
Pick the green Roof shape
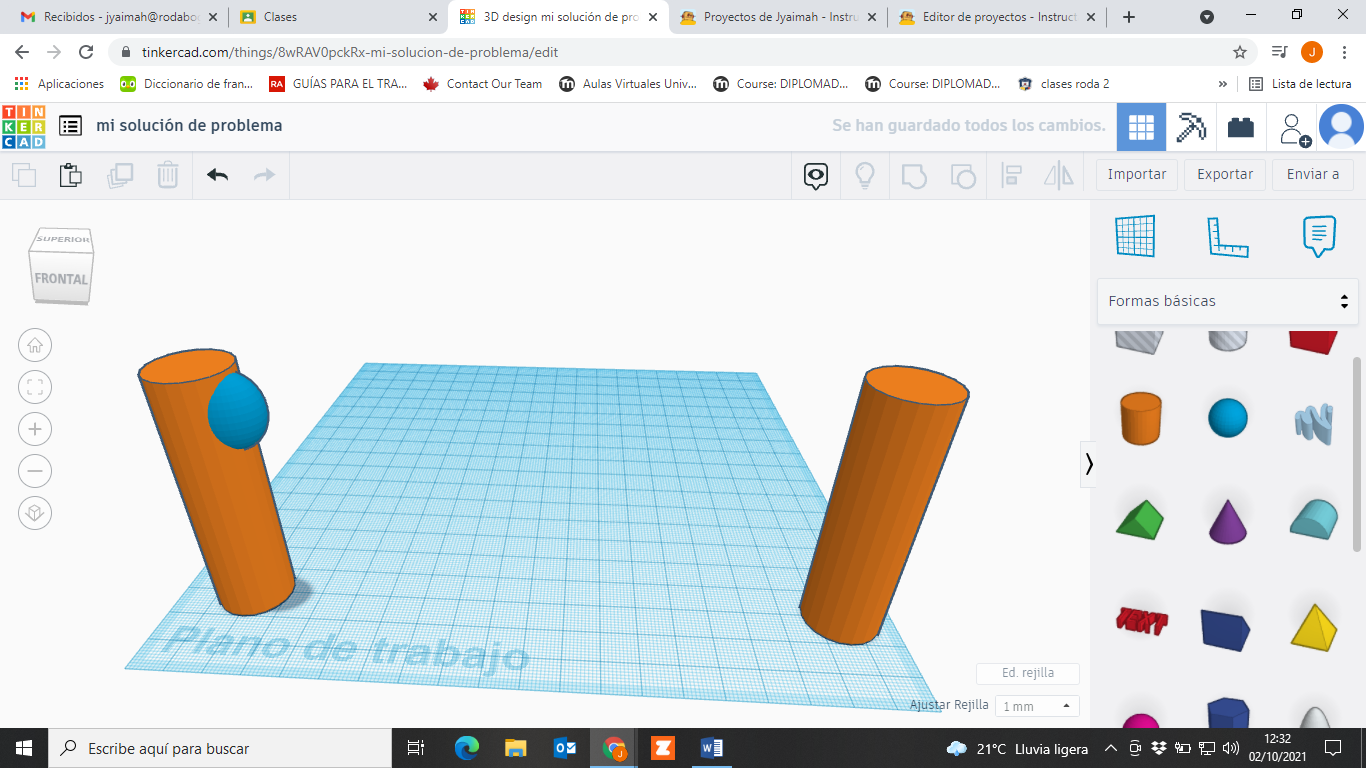pos(1140,521)
